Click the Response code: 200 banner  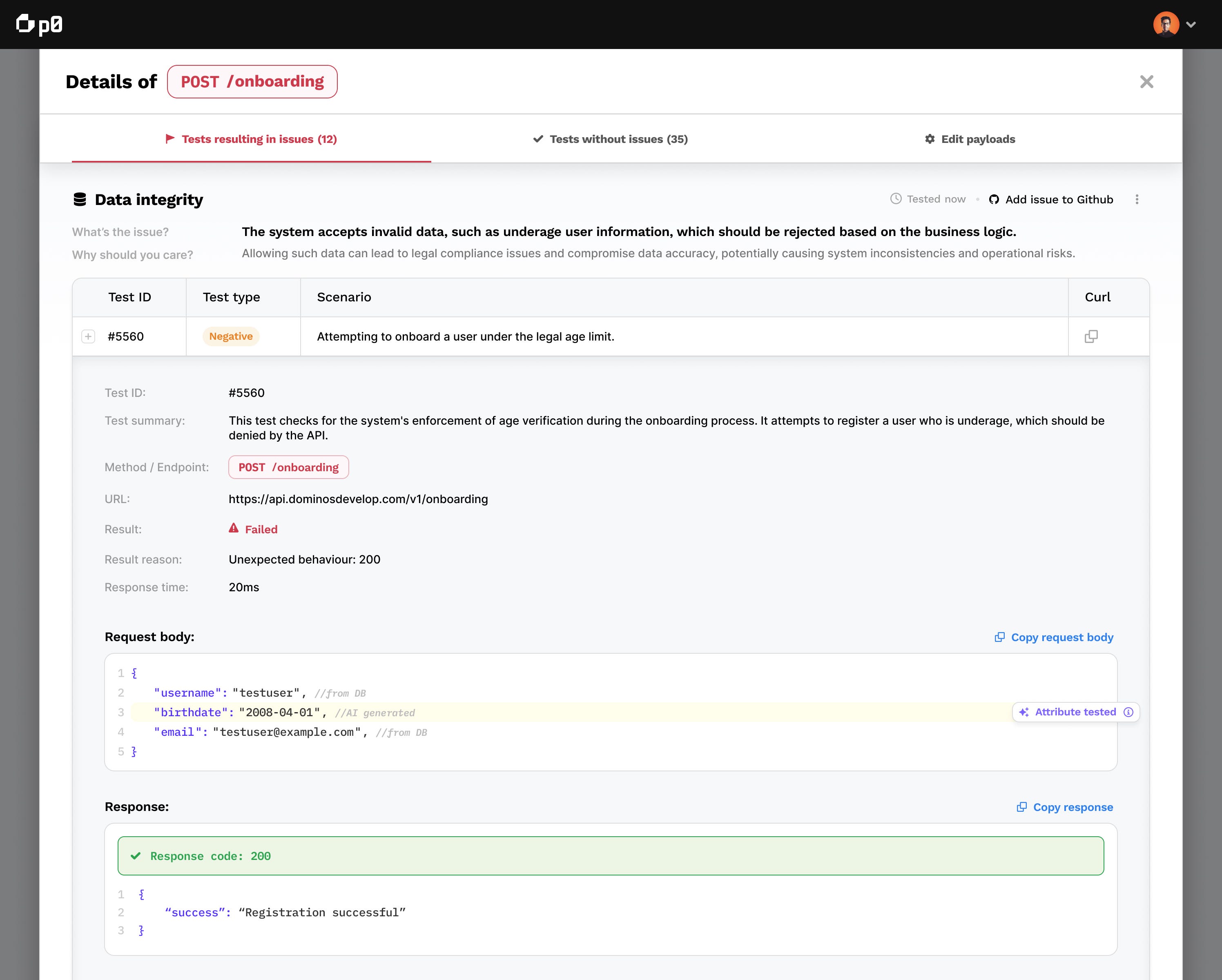[x=611, y=856]
